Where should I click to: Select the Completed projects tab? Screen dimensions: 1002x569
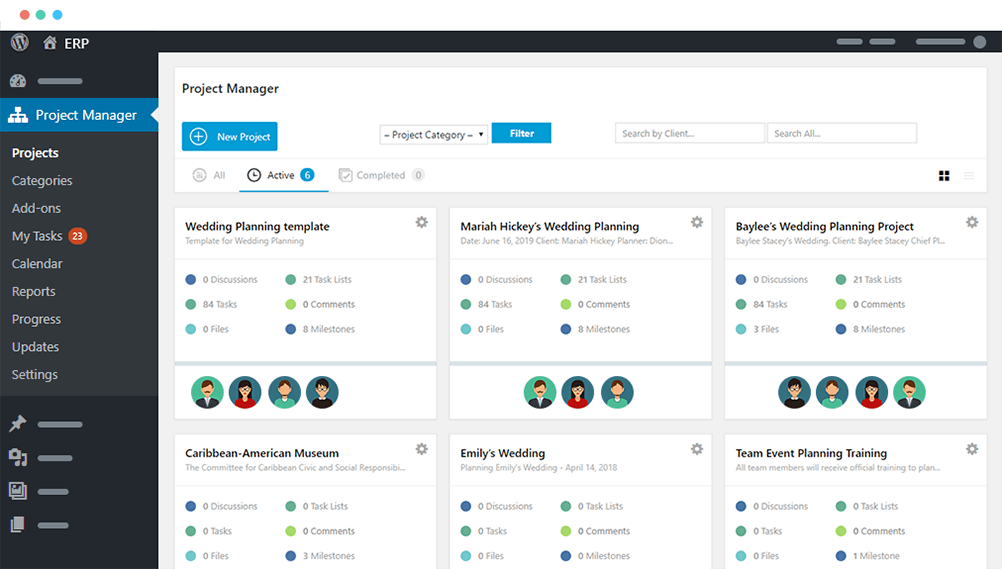381,175
